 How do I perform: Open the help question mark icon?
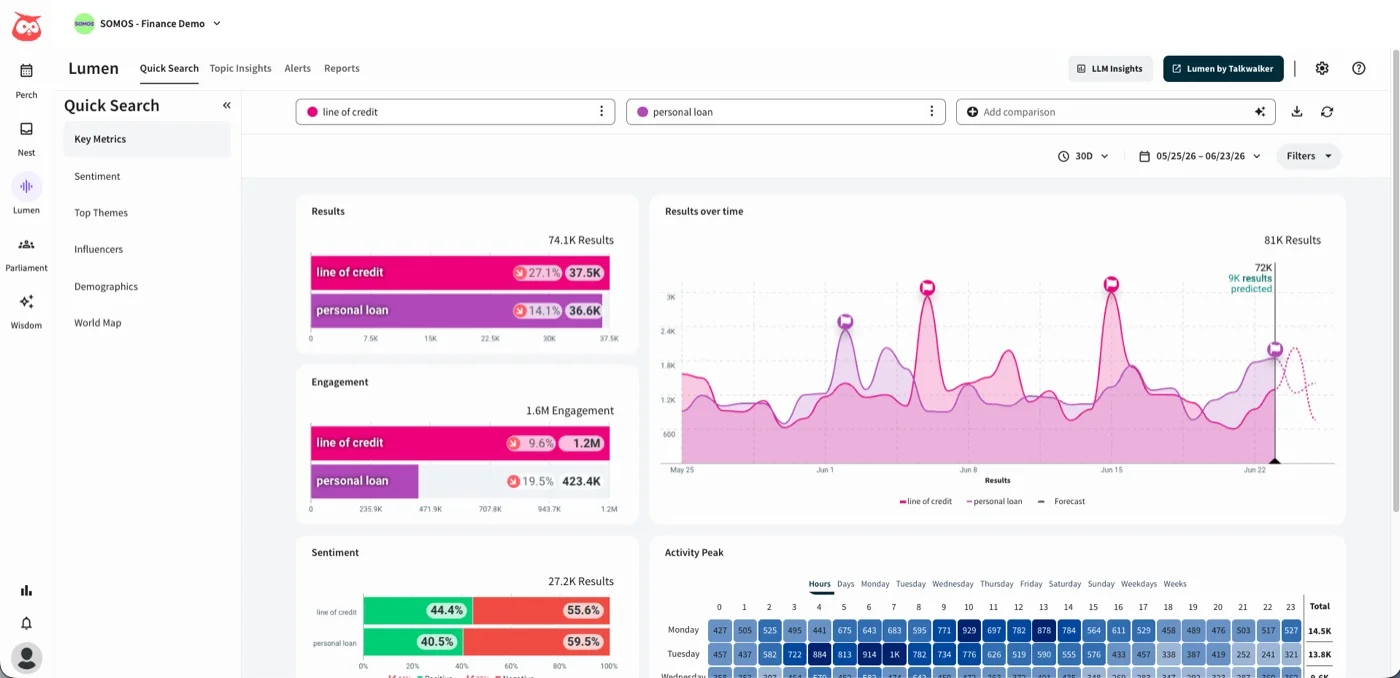click(x=1358, y=68)
